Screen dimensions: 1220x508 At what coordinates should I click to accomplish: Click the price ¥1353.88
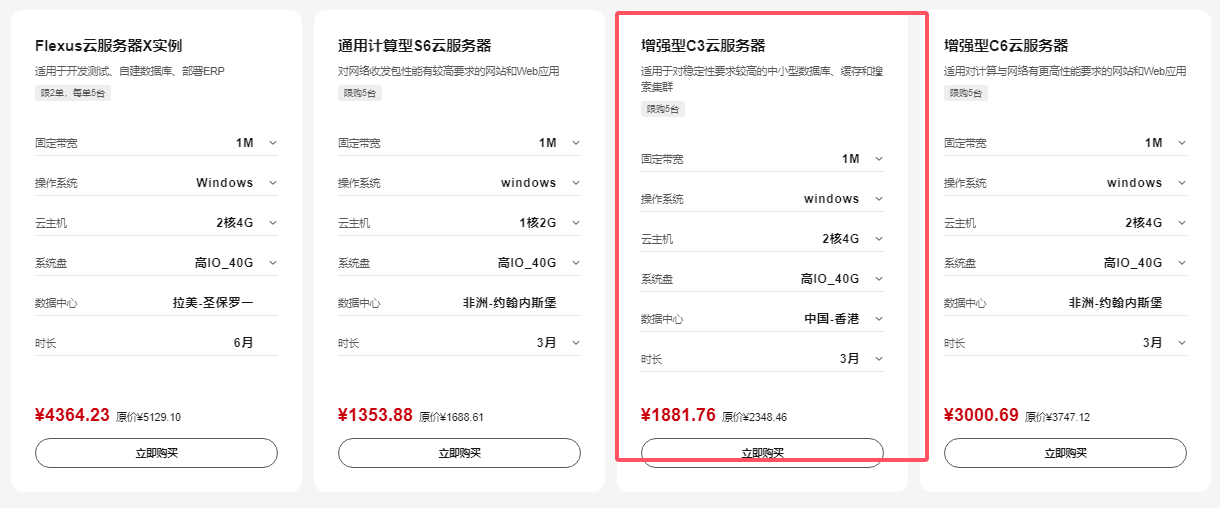coord(375,415)
